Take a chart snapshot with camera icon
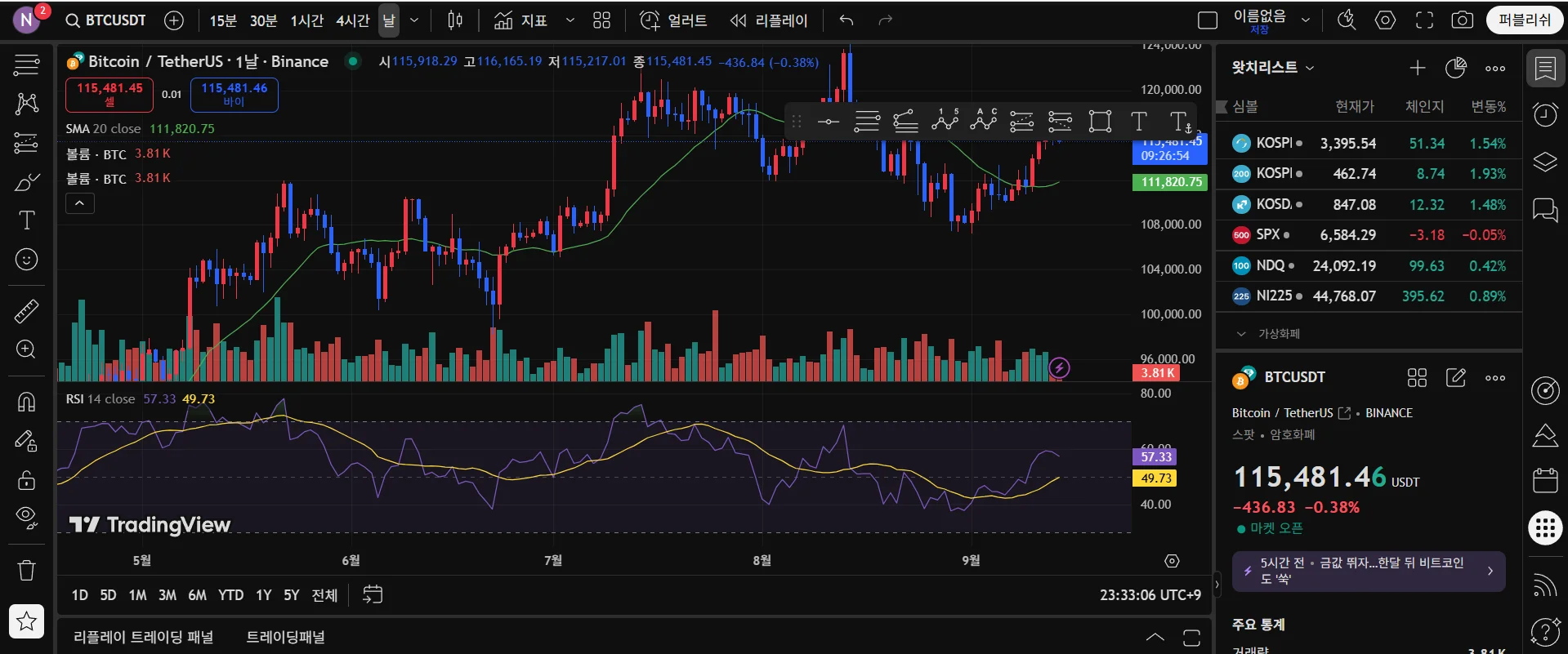The height and width of the screenshot is (654, 1568). (1462, 20)
